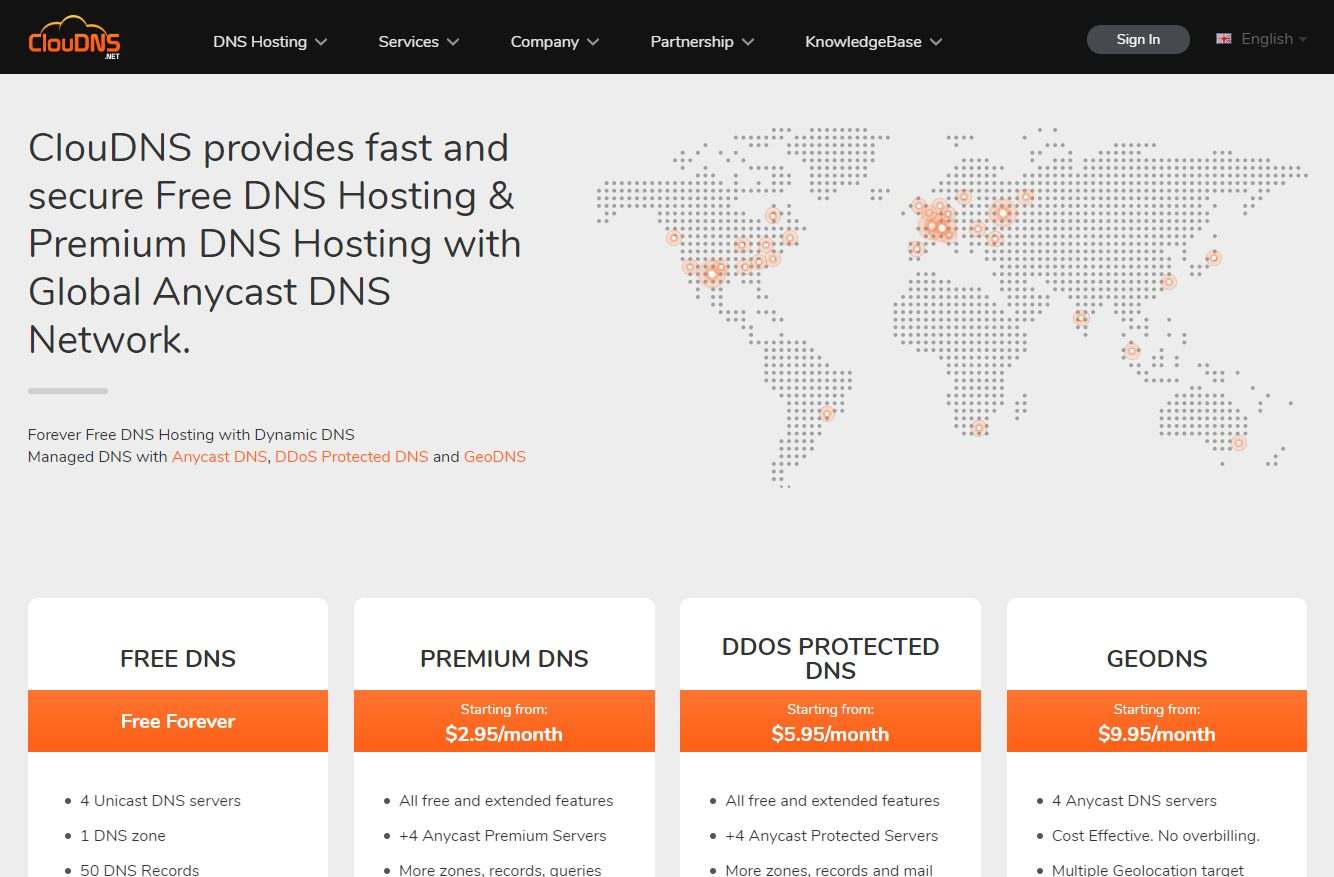Click the Sign In button
This screenshot has width=1334, height=877.
pos(1137,39)
